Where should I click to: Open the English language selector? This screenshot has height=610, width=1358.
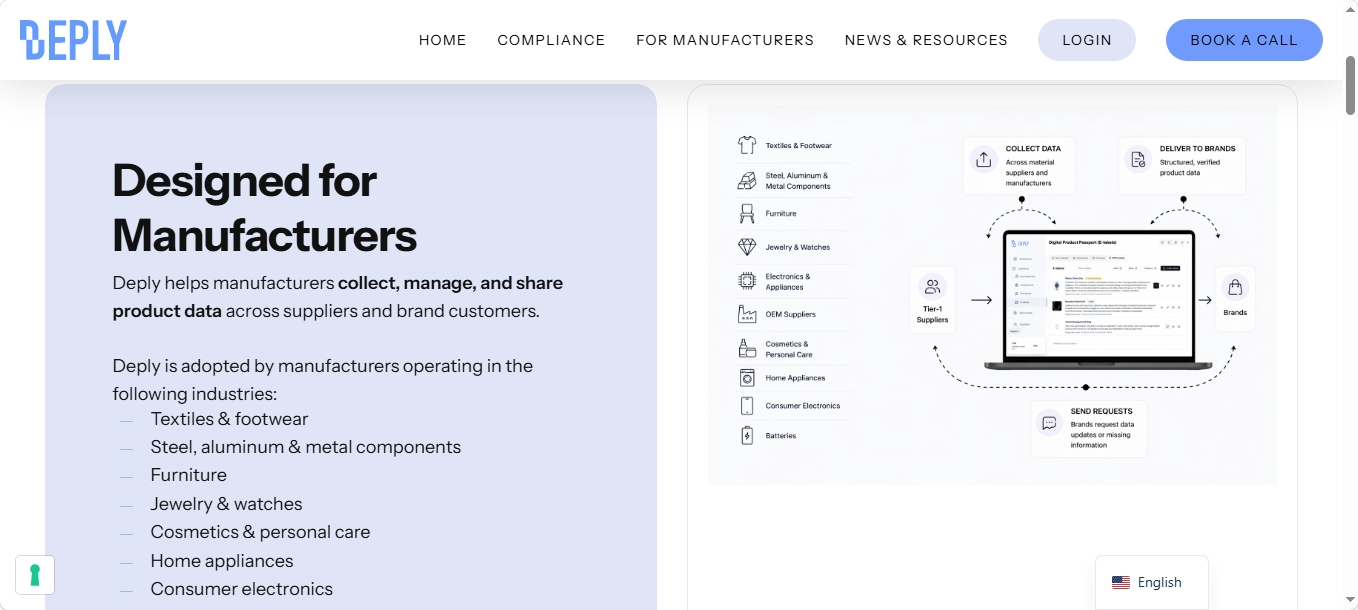point(1152,582)
